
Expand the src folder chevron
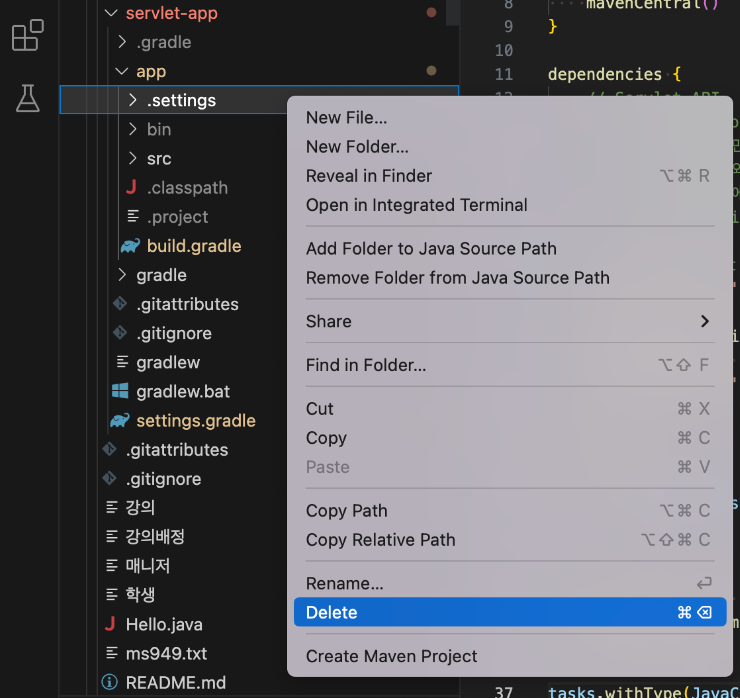pyautogui.click(x=133, y=159)
